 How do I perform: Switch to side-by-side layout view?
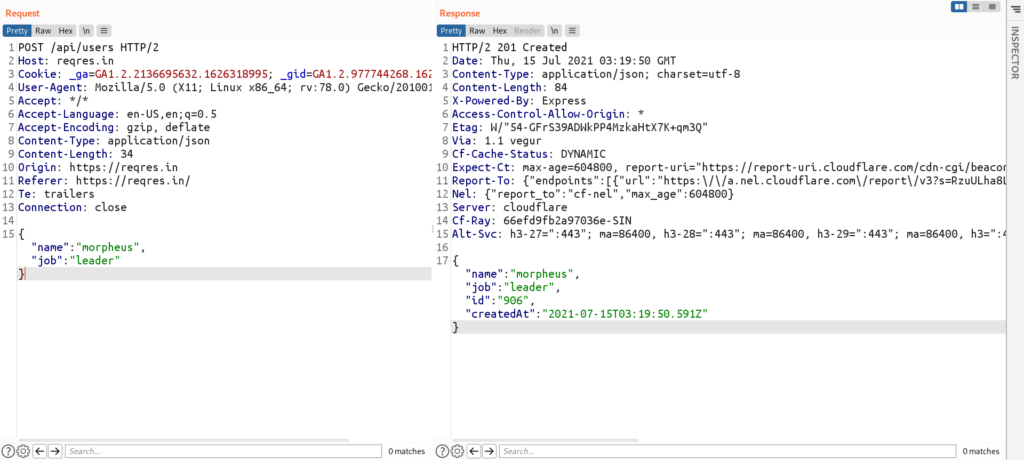tap(960, 7)
